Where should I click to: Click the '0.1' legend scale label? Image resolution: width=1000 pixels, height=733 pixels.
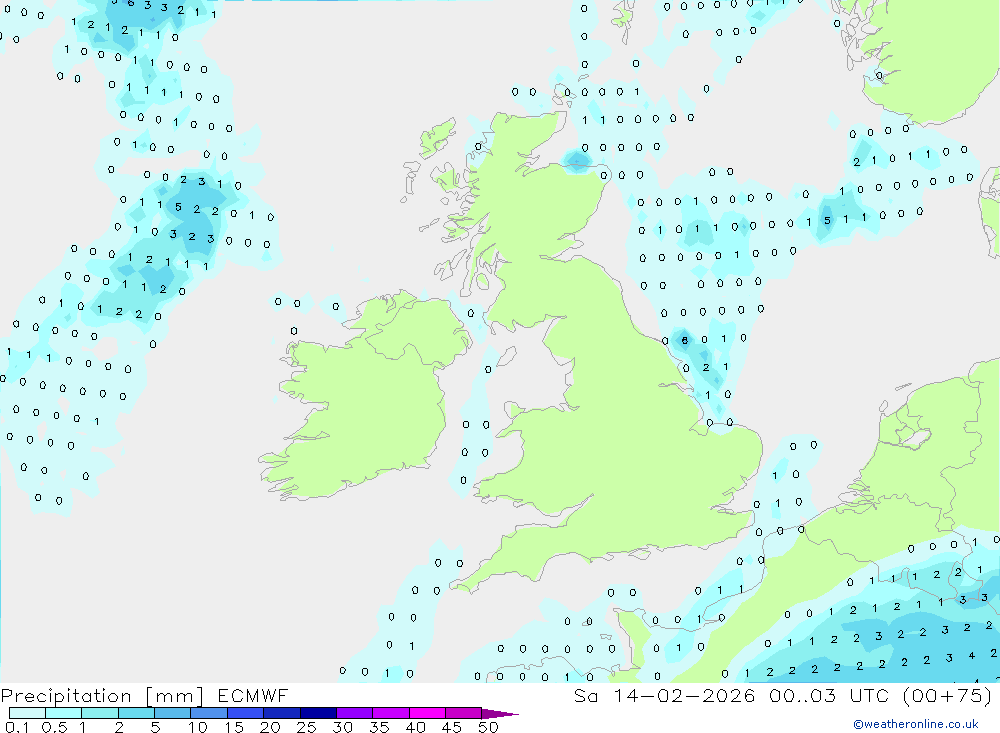(17, 727)
